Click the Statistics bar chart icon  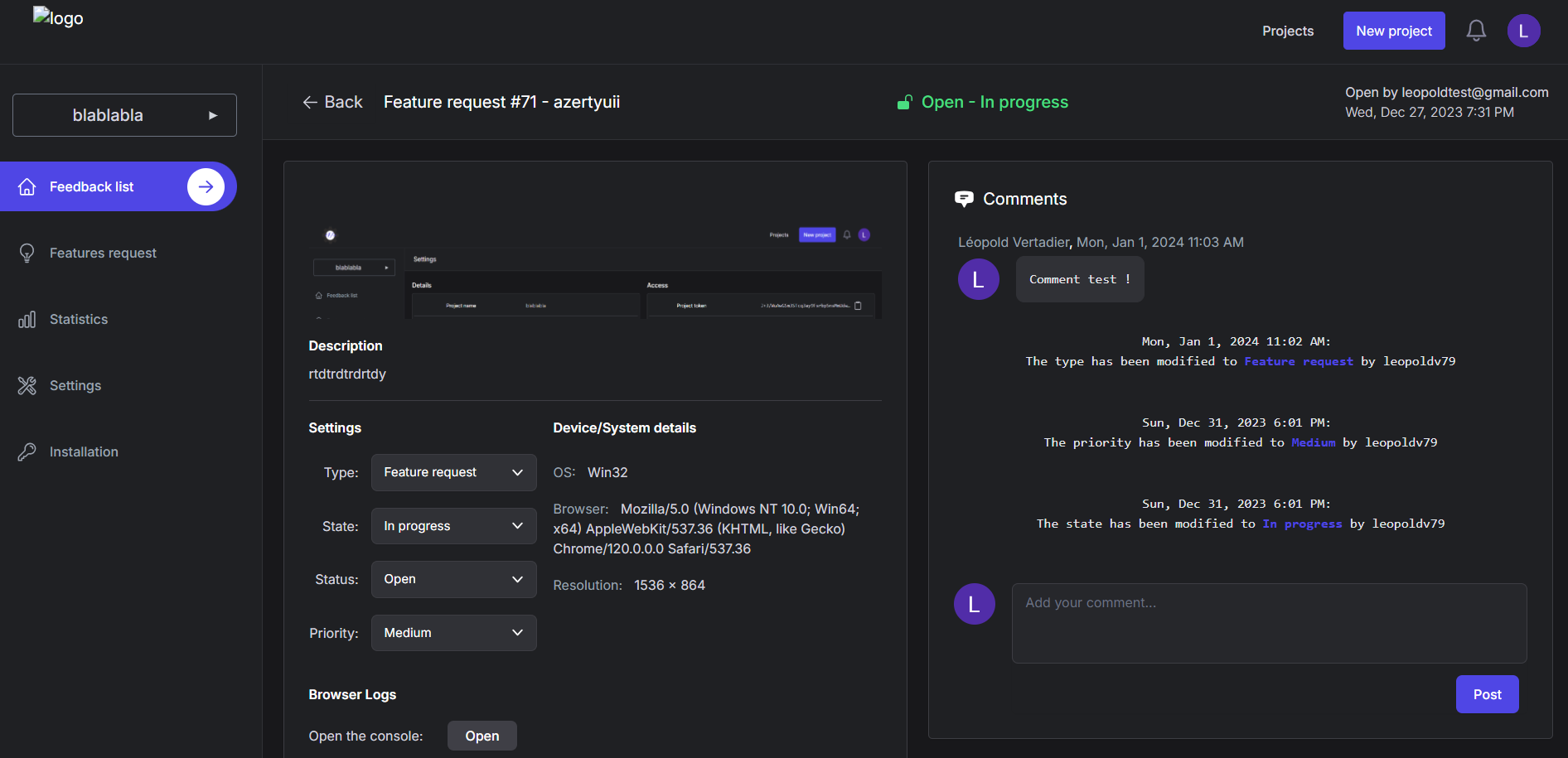click(27, 319)
